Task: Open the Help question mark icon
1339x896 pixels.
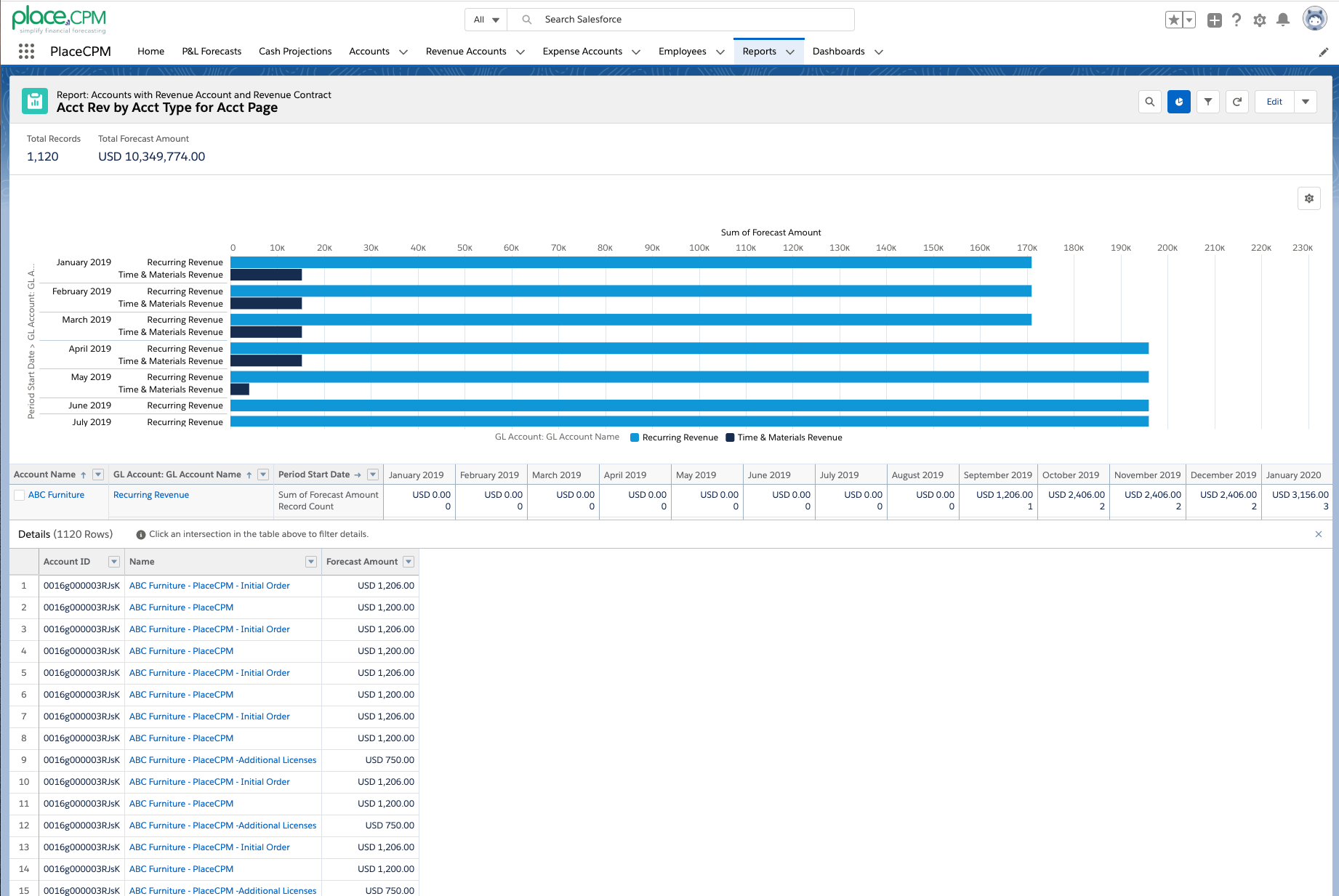Action: (x=1237, y=20)
